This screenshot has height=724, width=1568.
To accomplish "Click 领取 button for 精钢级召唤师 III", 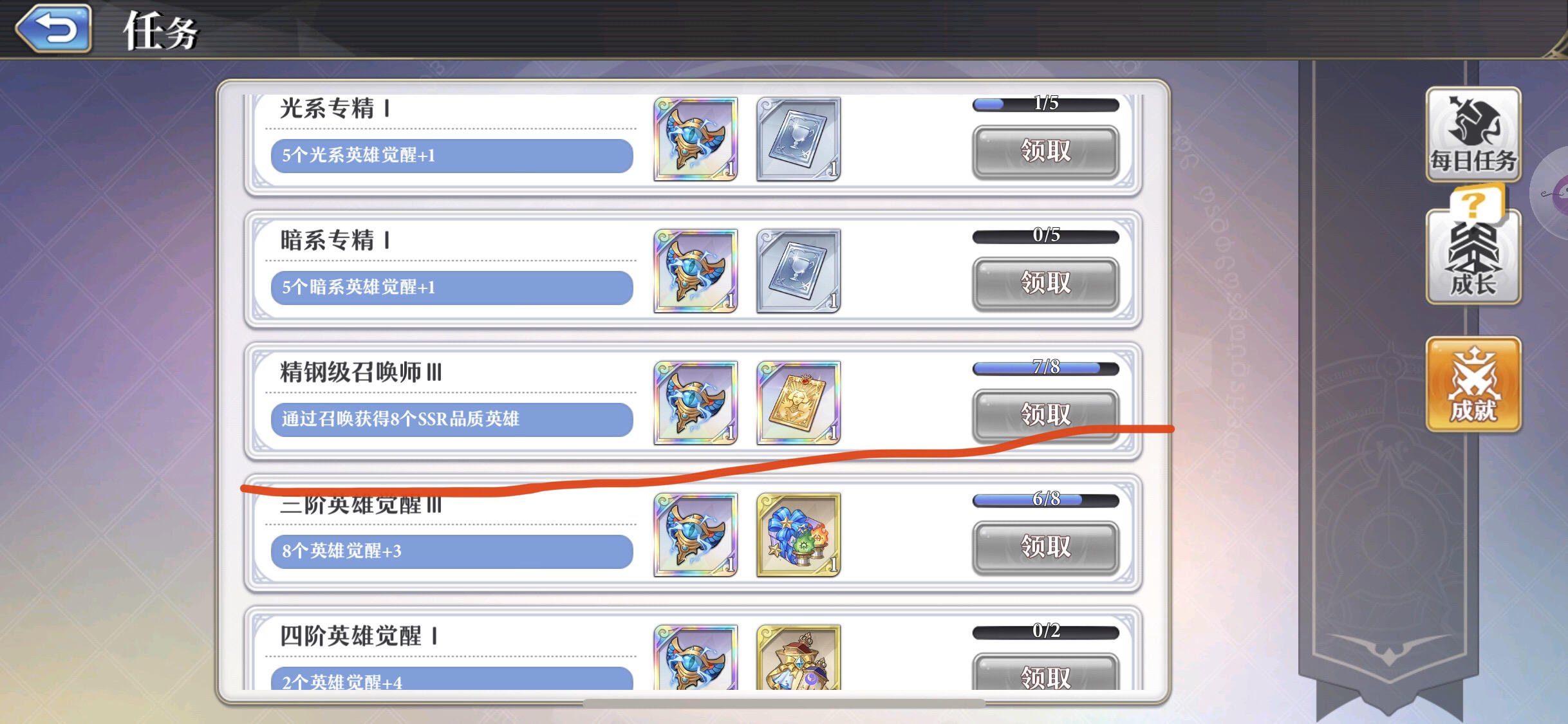I will 1045,415.
